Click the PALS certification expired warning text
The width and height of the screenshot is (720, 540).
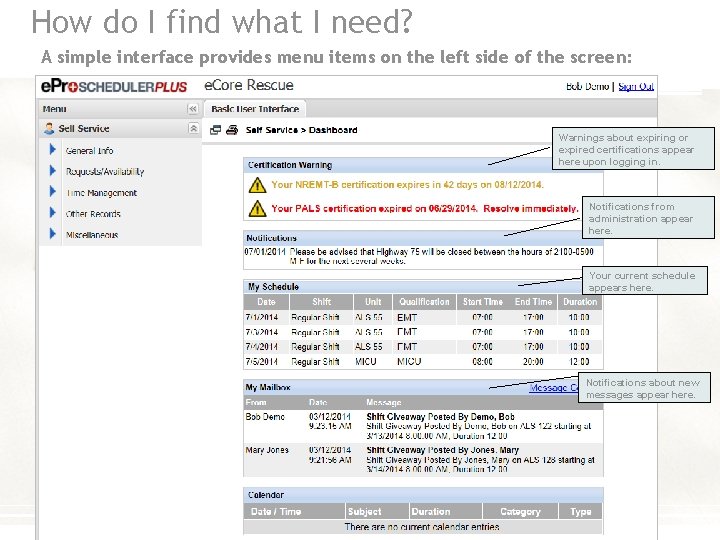tap(425, 208)
